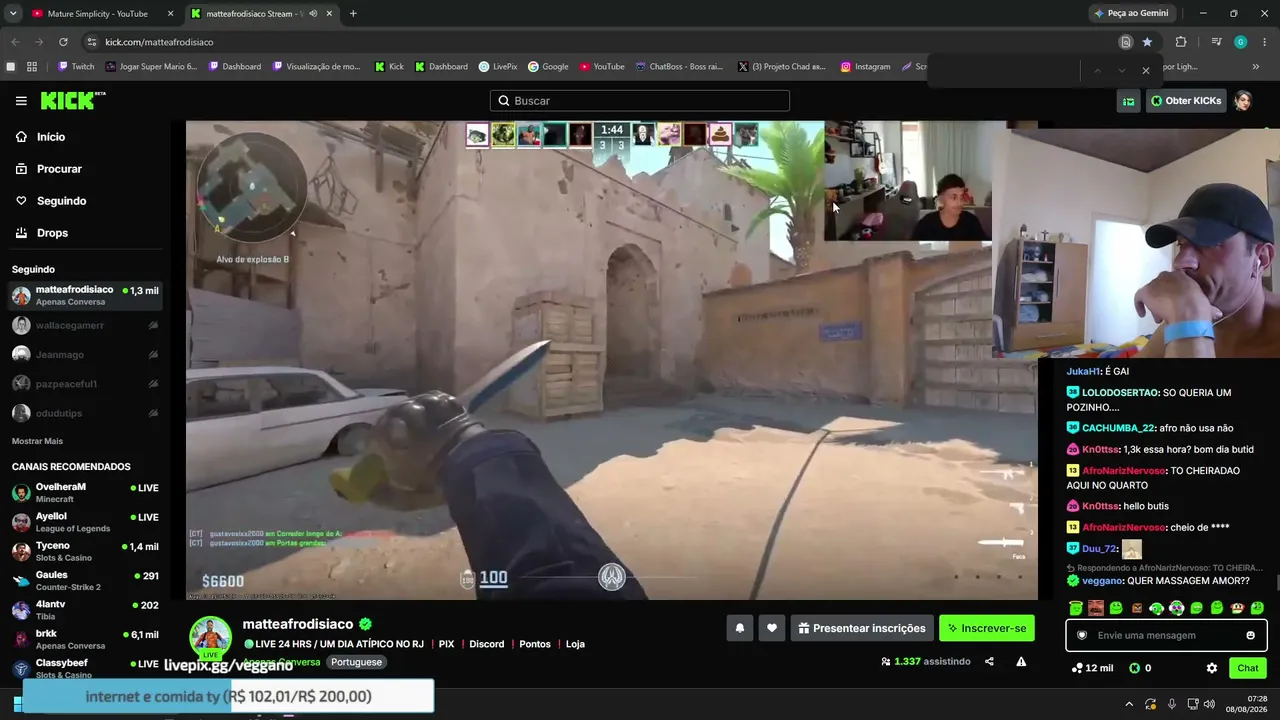The height and width of the screenshot is (720, 1280).
Task: Open Drops in the sidebar
Action: tap(52, 233)
